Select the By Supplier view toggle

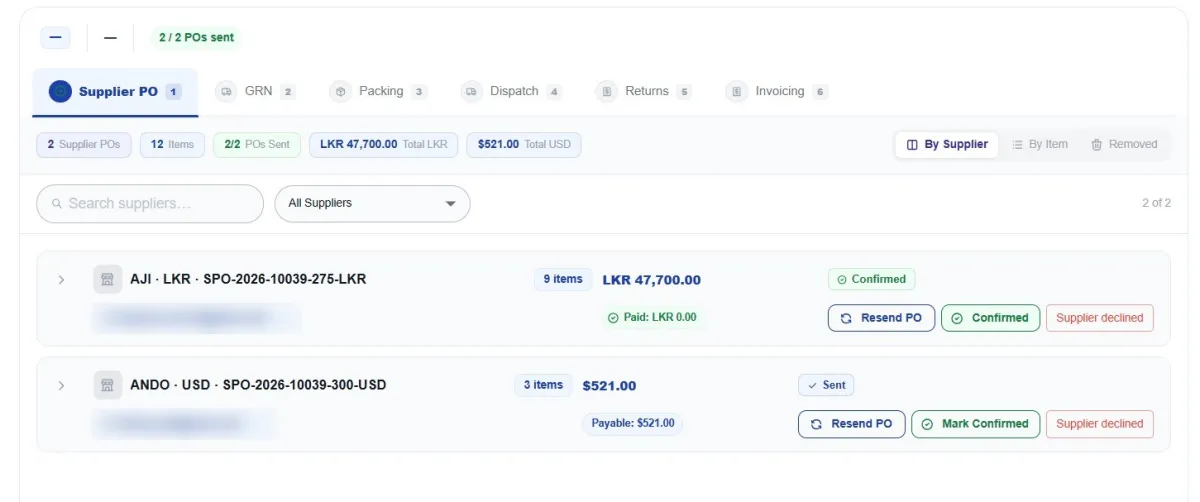[947, 145]
